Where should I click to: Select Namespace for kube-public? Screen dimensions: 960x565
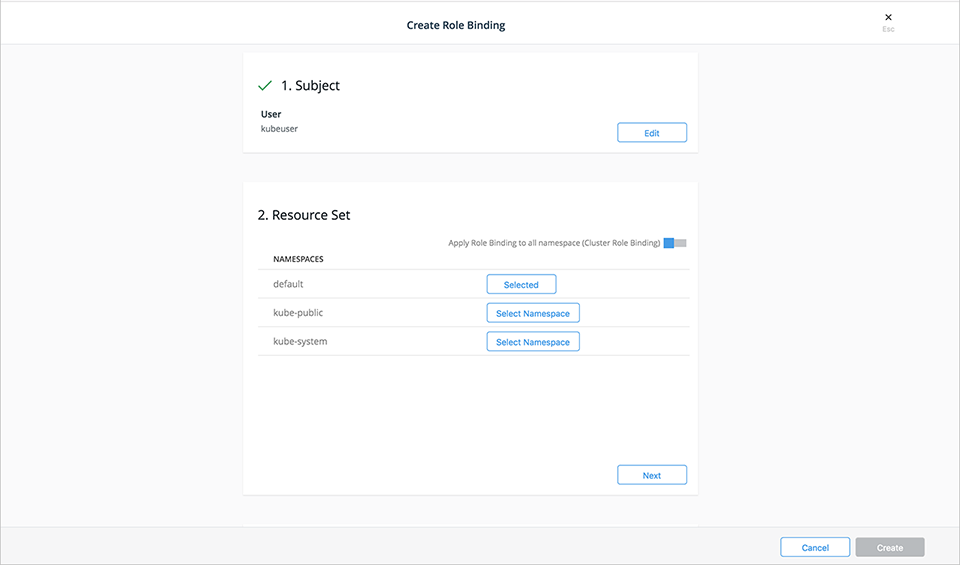click(x=532, y=313)
